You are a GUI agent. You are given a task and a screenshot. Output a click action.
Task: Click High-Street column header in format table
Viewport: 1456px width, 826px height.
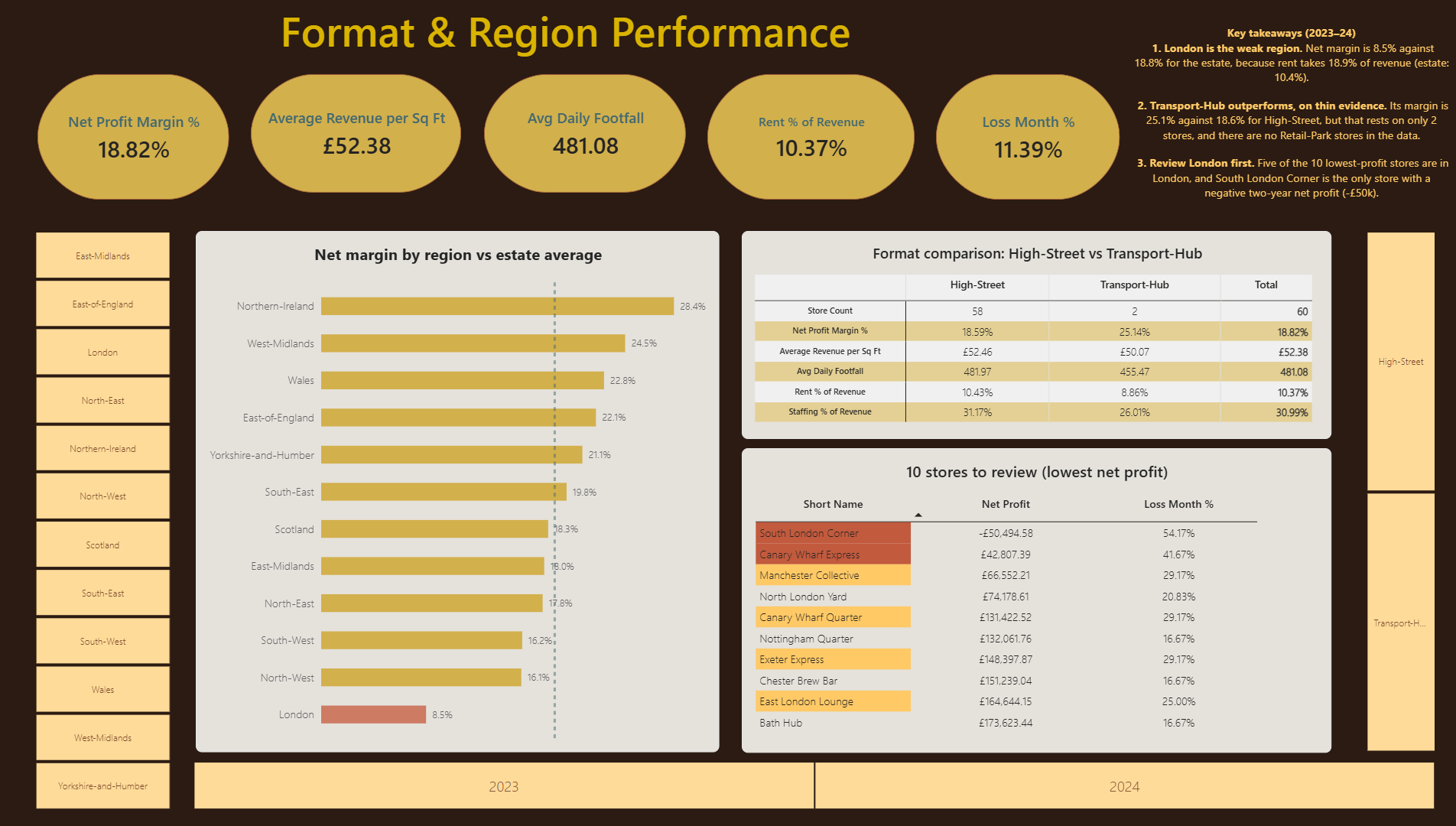977,285
